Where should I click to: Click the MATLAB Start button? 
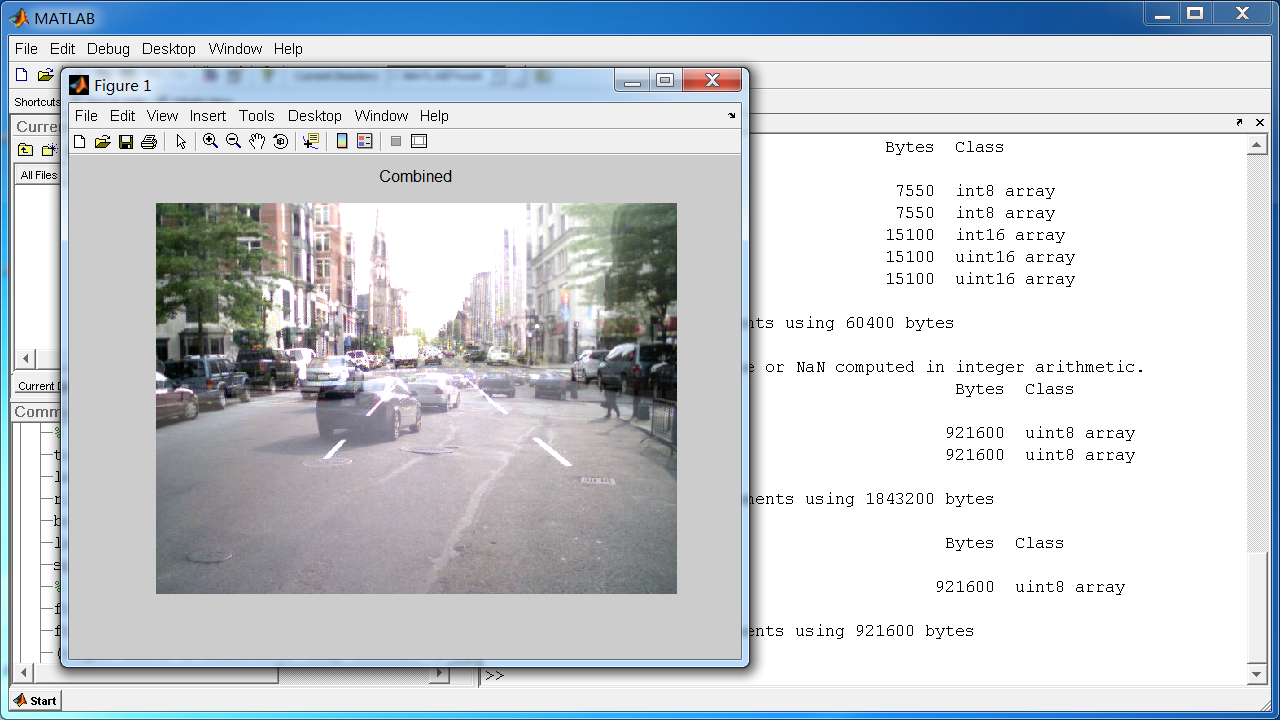click(x=35, y=700)
